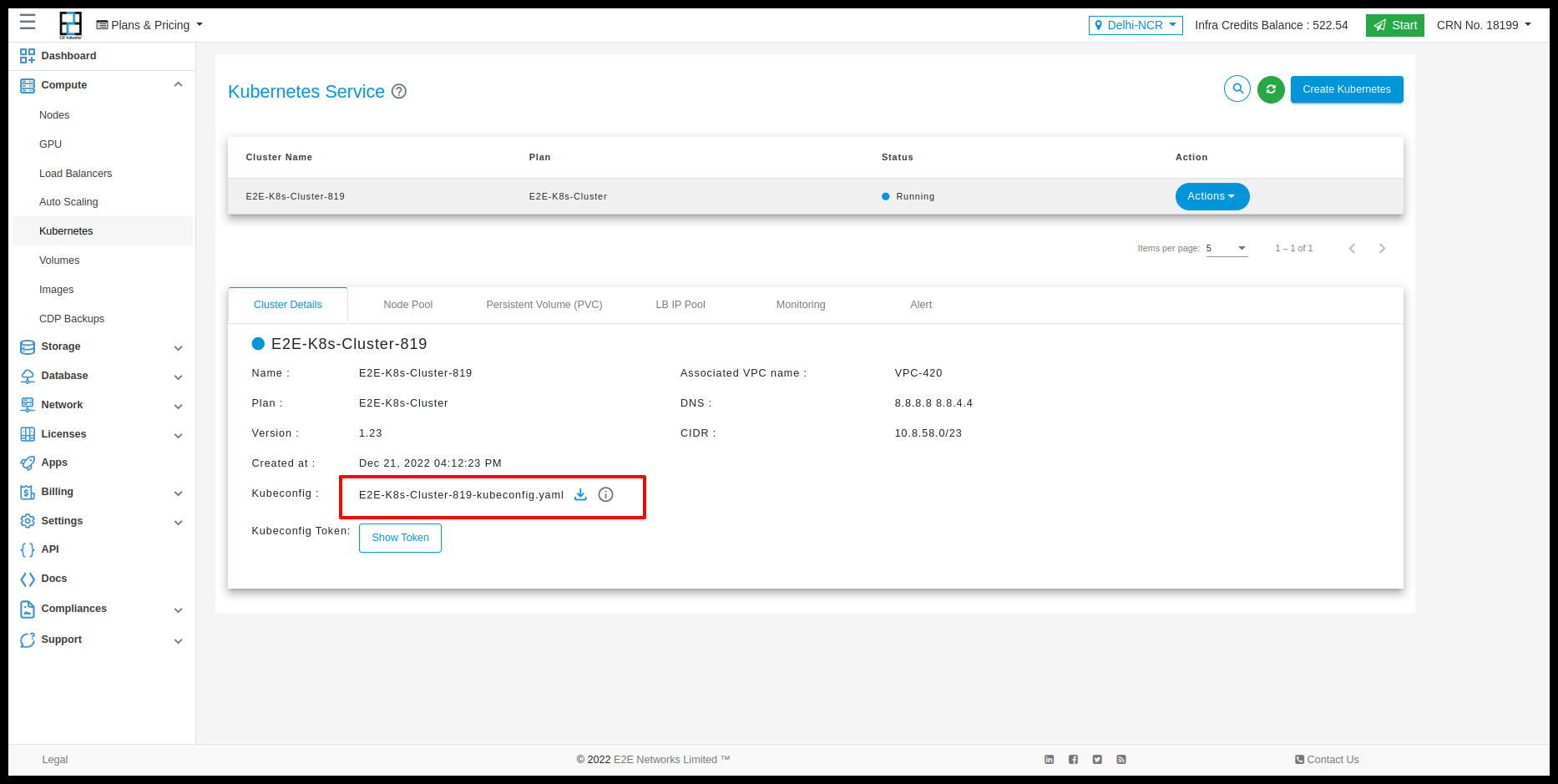This screenshot has height=784, width=1558.
Task: Go to next page of clusters
Action: pos(1382,248)
